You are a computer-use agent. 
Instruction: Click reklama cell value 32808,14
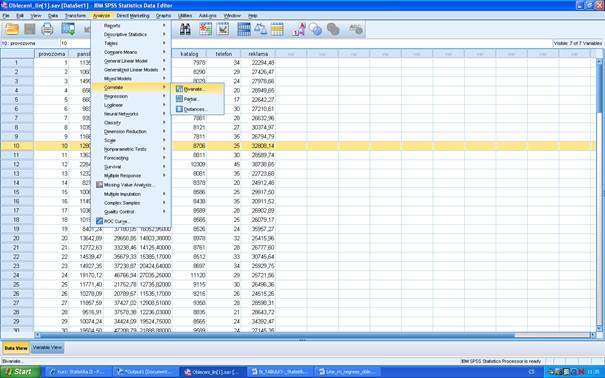pos(258,146)
